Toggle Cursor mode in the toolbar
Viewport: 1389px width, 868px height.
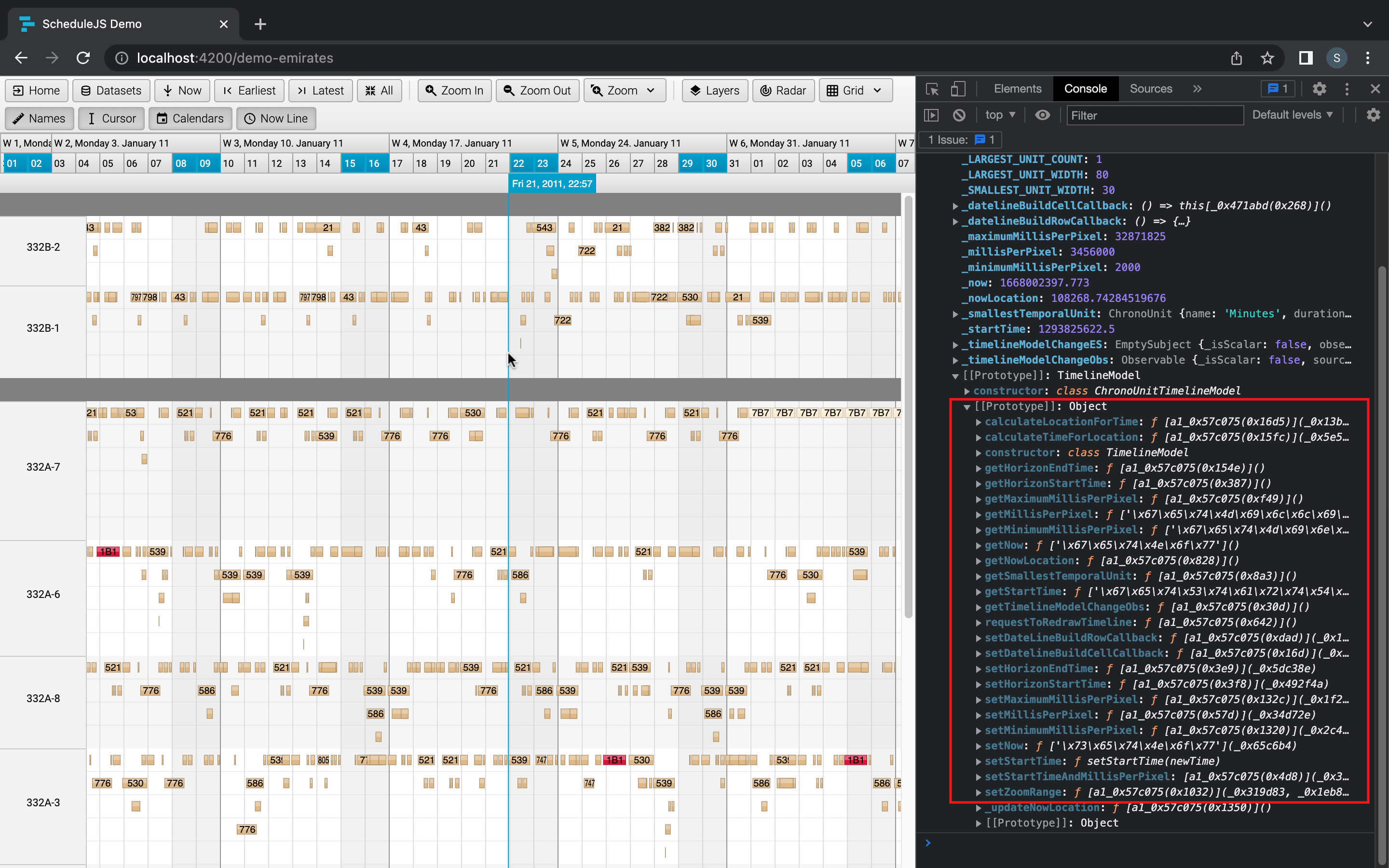(x=111, y=118)
